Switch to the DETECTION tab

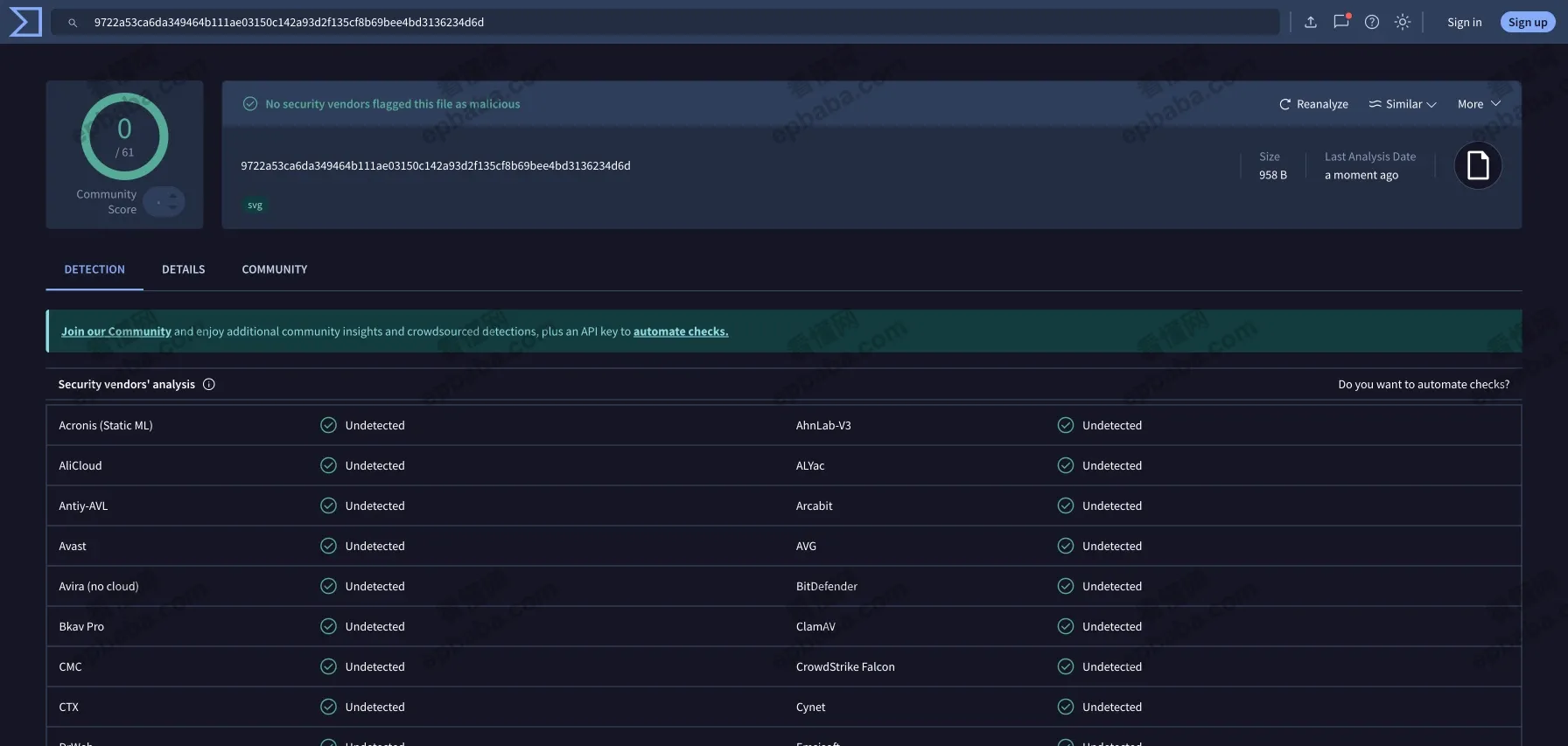94,269
